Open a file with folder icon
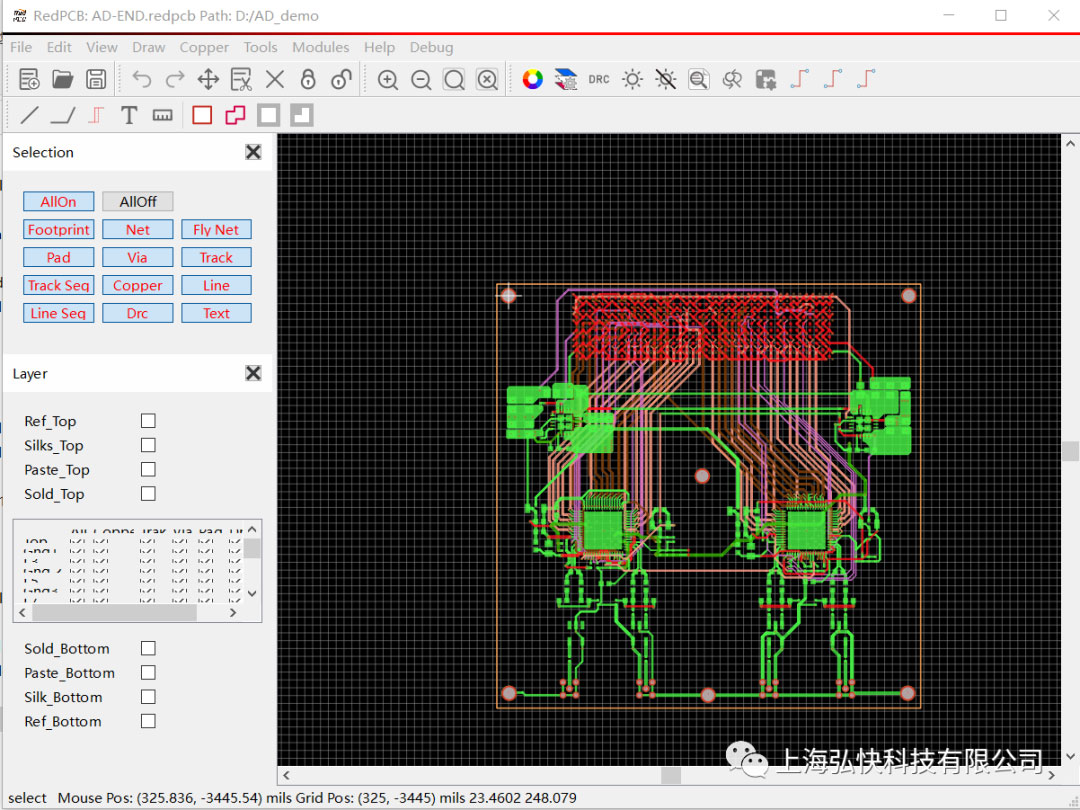Screen dimensions: 1080x810 (x=63, y=79)
